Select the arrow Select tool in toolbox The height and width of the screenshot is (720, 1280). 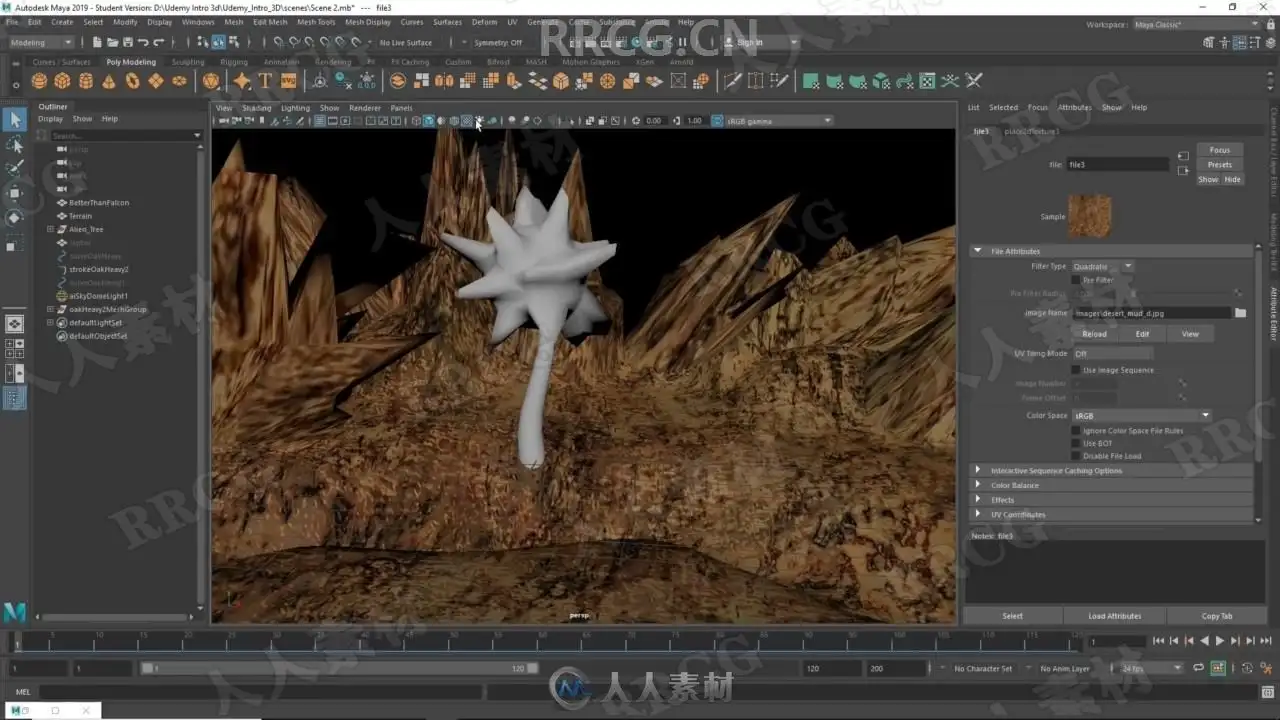(x=14, y=120)
